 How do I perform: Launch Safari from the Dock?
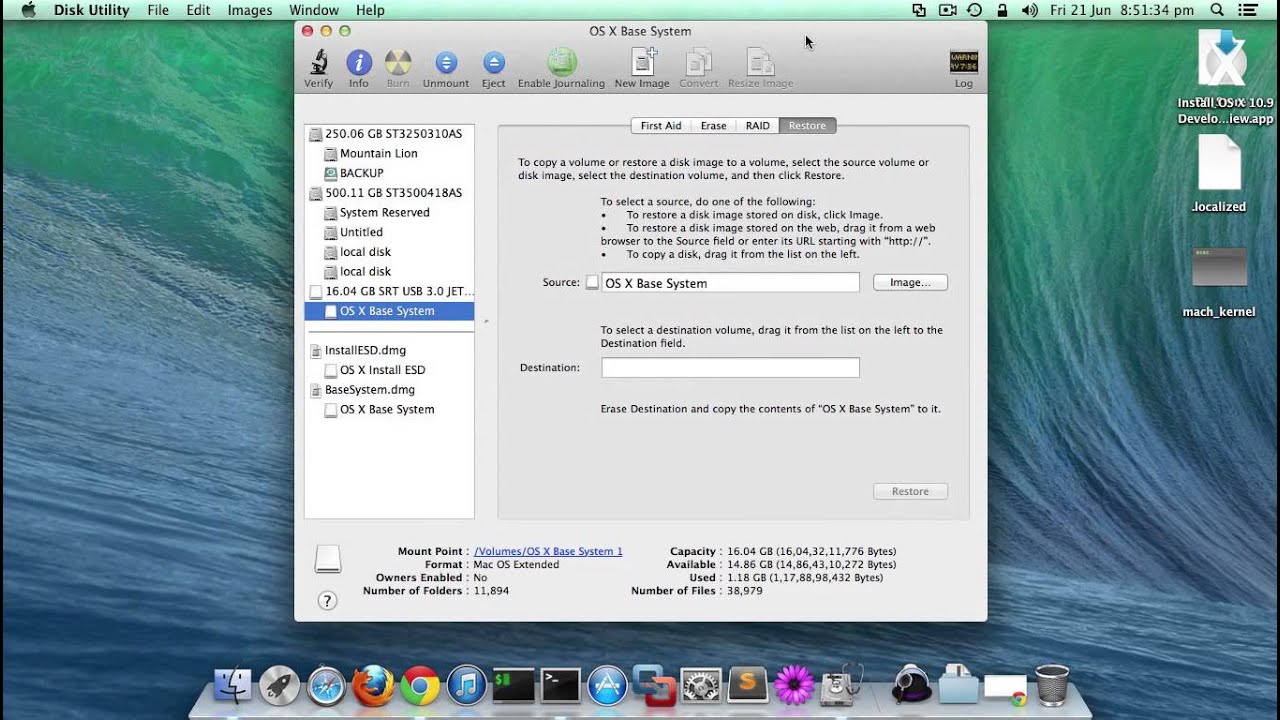[x=326, y=685]
